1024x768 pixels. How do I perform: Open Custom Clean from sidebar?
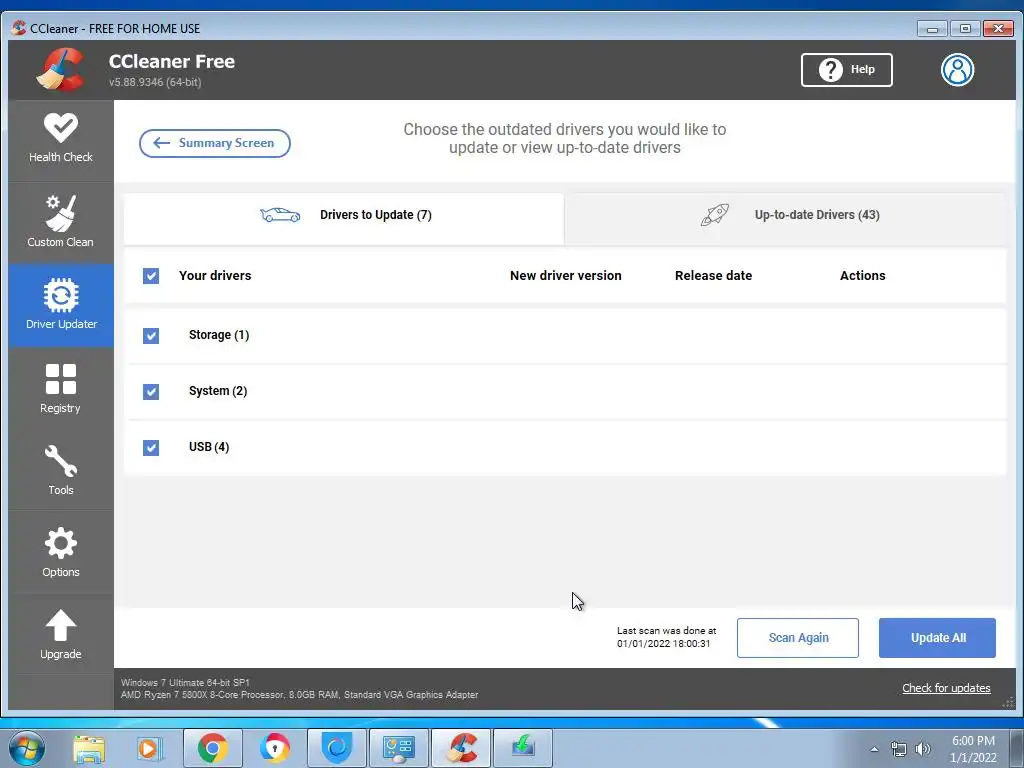[x=61, y=221]
